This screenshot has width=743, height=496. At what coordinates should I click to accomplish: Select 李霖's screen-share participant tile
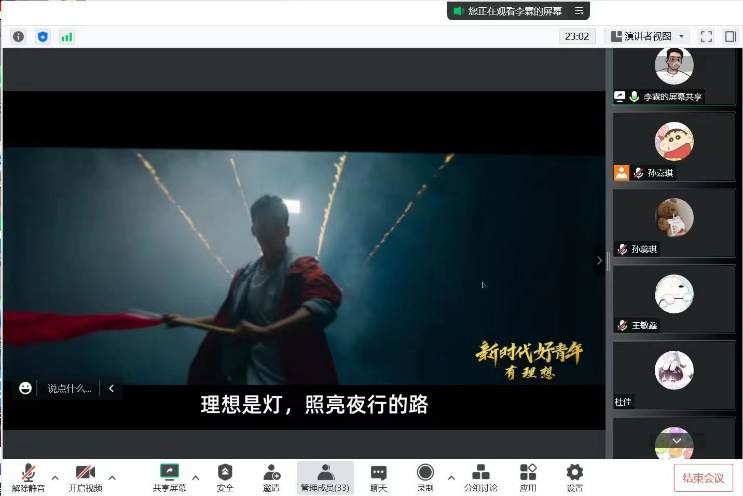click(674, 76)
